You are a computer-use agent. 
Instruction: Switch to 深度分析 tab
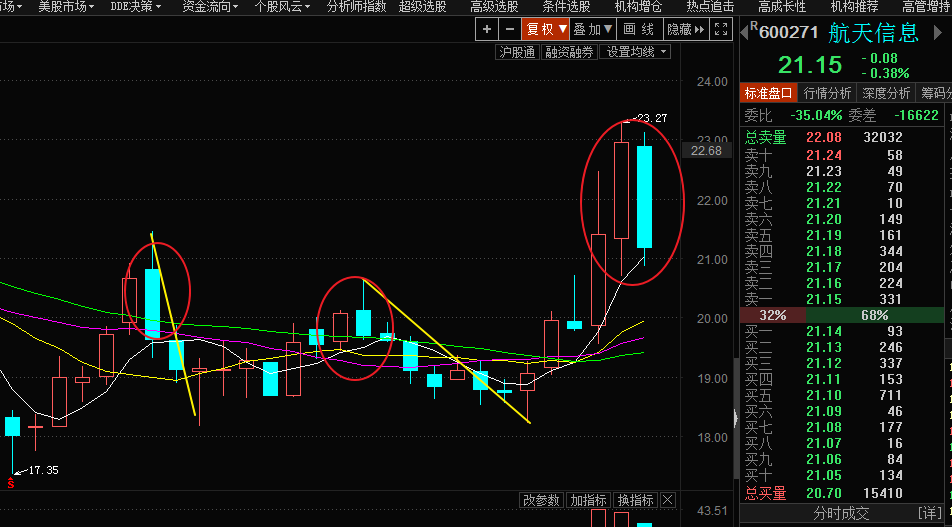pyautogui.click(x=886, y=93)
